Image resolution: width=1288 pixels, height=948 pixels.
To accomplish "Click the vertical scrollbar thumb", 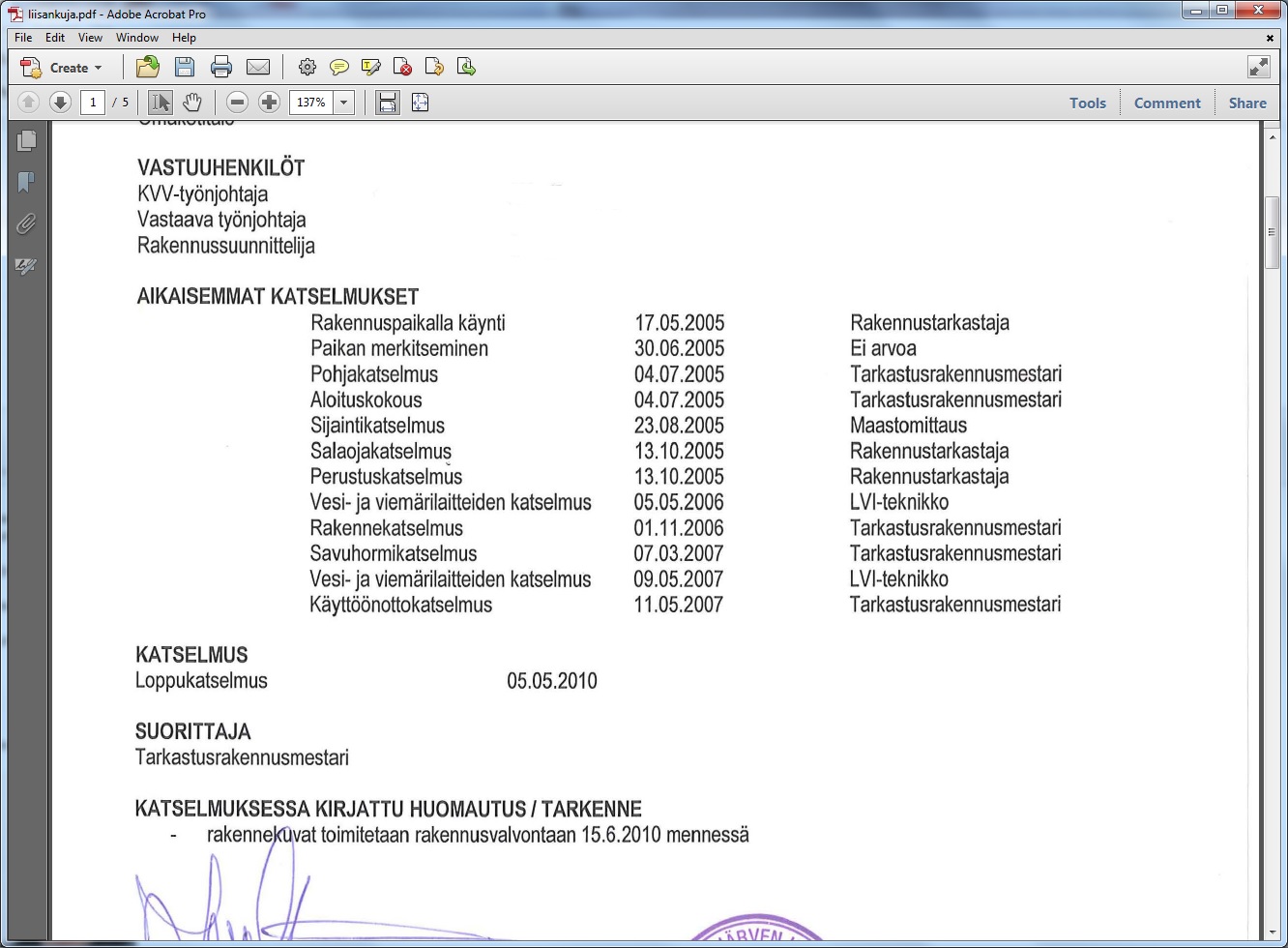I will click(x=1272, y=232).
